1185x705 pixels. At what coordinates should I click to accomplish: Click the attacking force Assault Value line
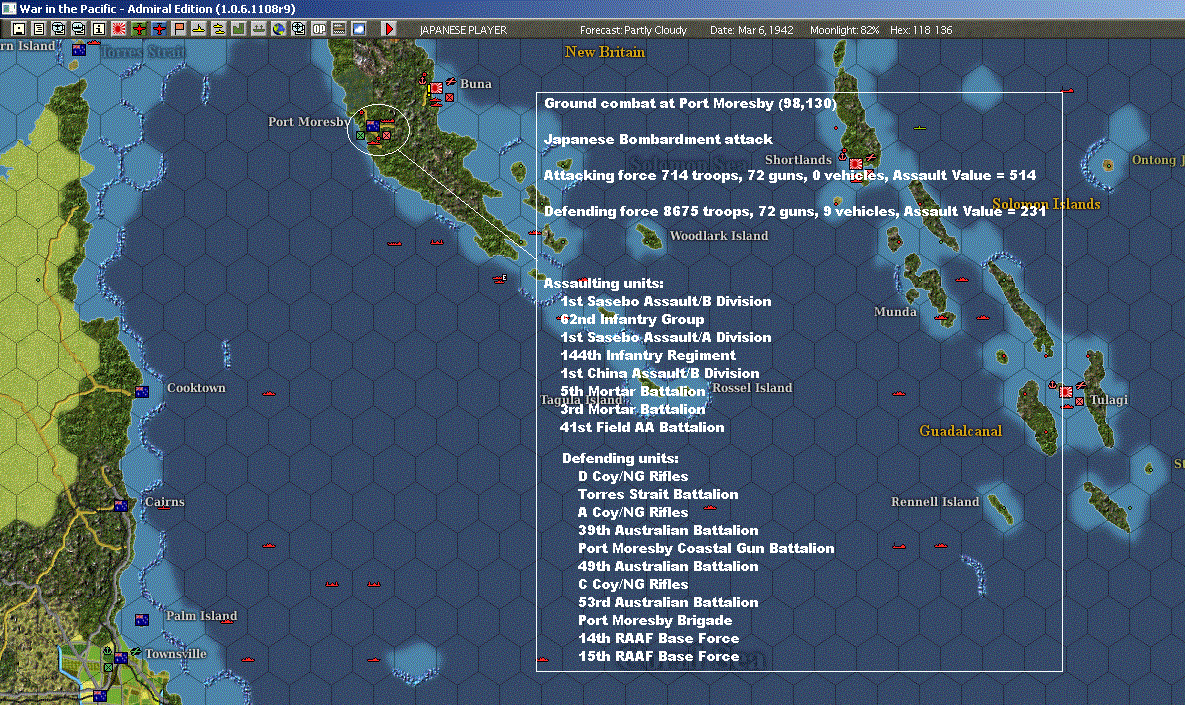coord(790,175)
